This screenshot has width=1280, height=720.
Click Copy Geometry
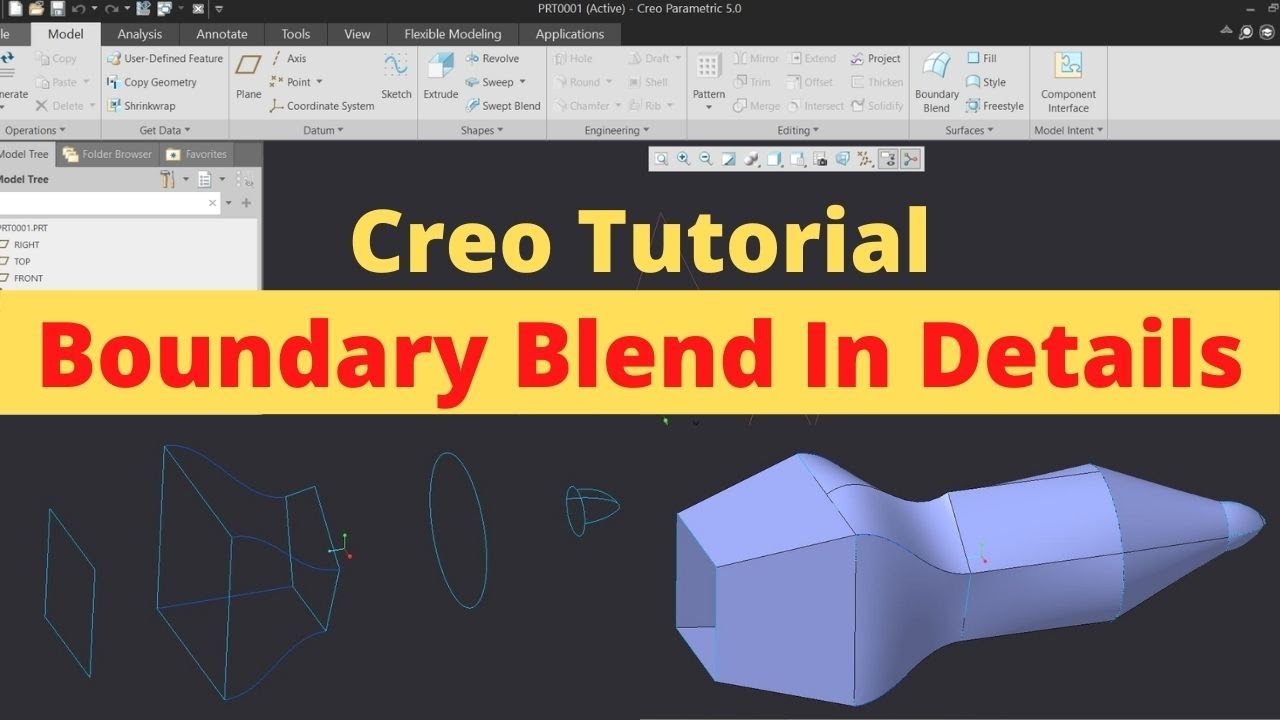pyautogui.click(x=152, y=82)
